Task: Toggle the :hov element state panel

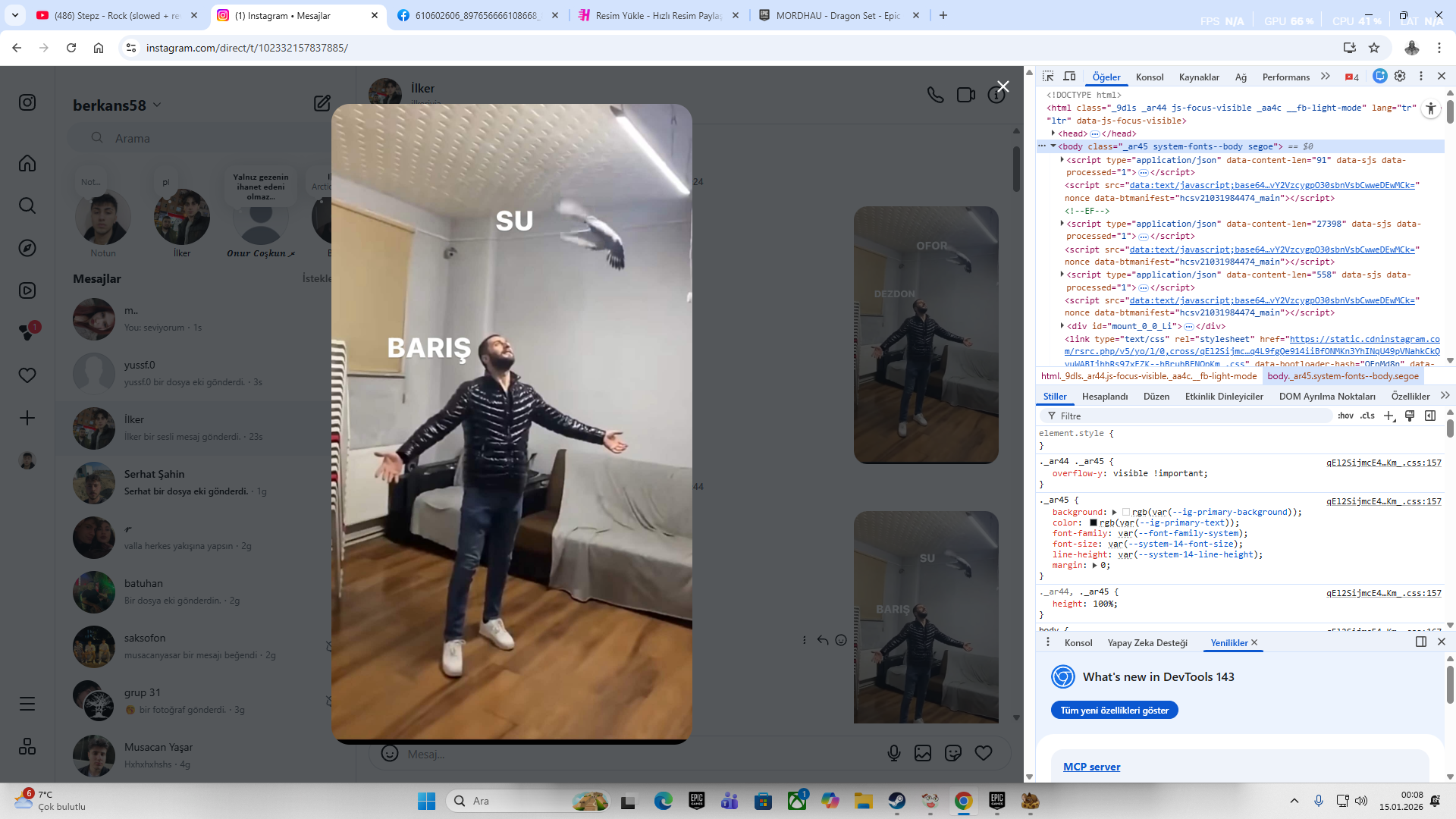Action: [1345, 416]
